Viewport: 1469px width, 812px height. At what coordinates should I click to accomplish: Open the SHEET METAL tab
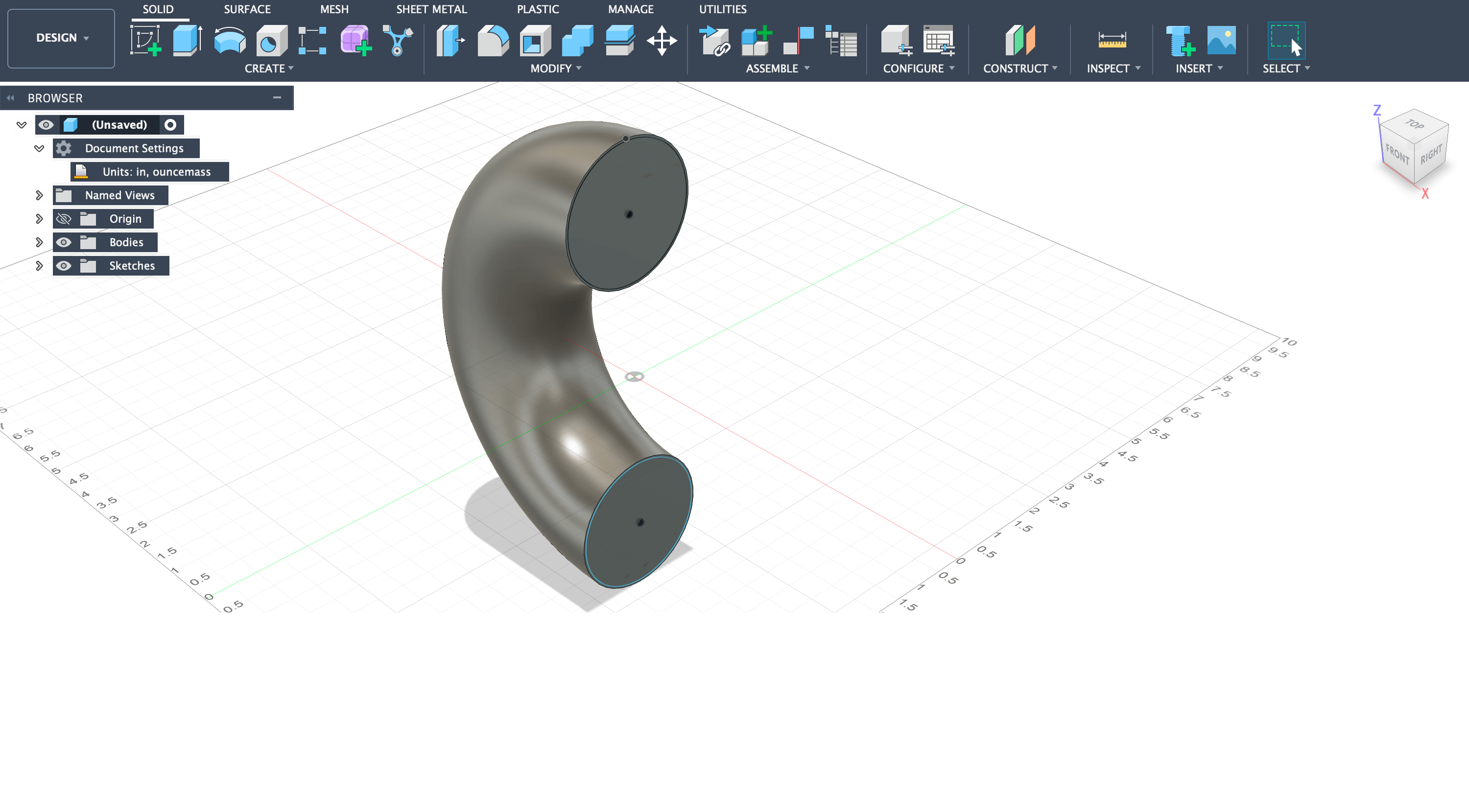[x=431, y=9]
